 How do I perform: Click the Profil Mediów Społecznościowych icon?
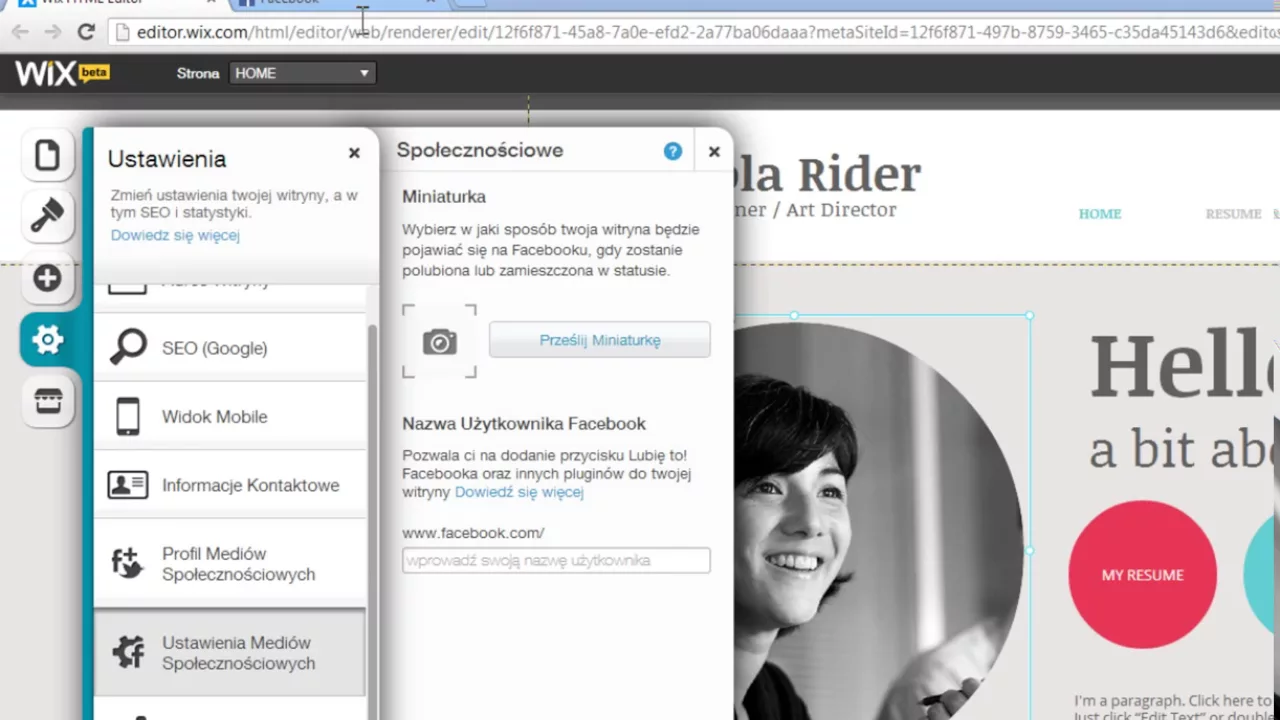128,564
